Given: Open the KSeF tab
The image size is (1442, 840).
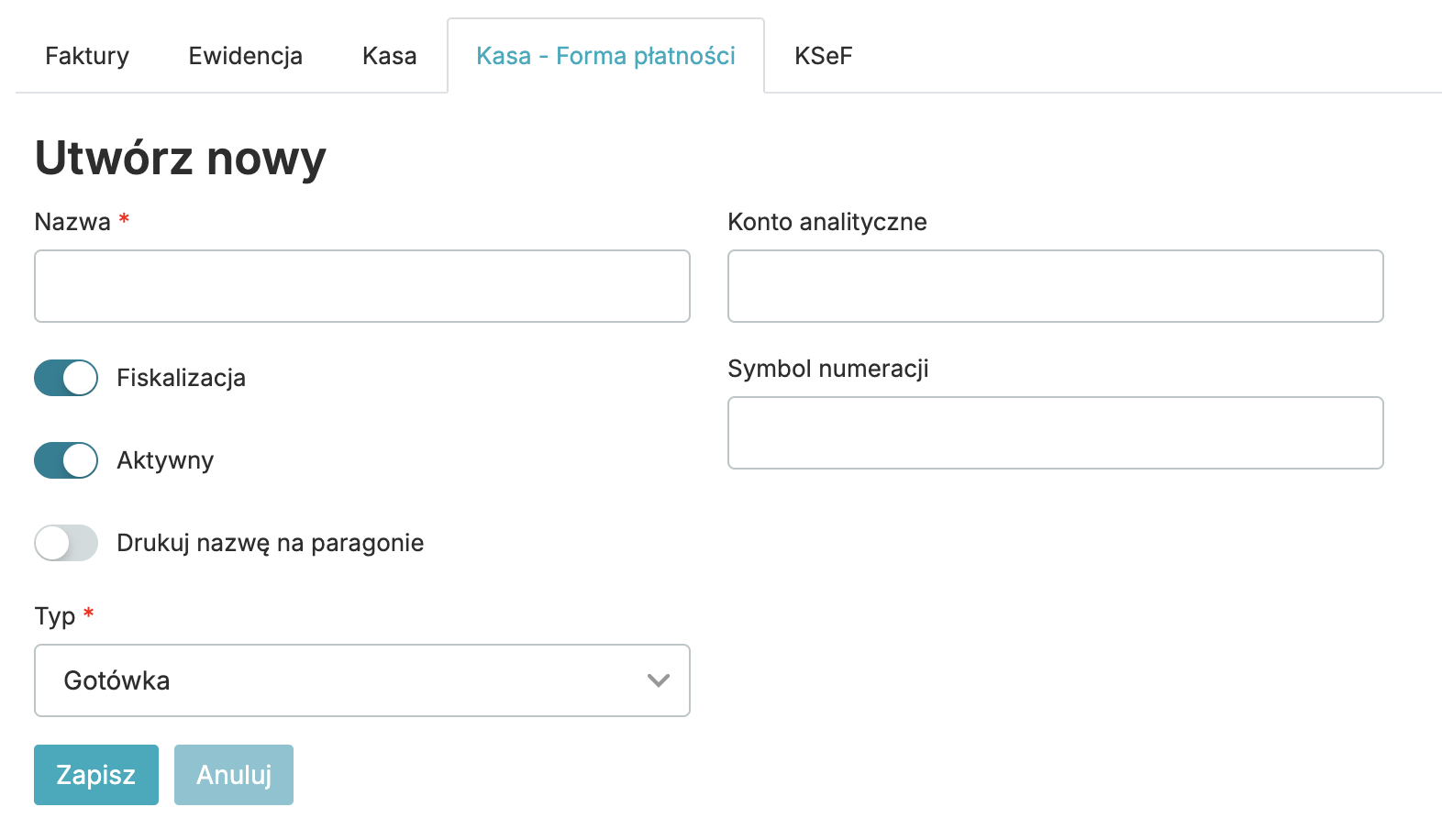Looking at the screenshot, I should tap(823, 56).
